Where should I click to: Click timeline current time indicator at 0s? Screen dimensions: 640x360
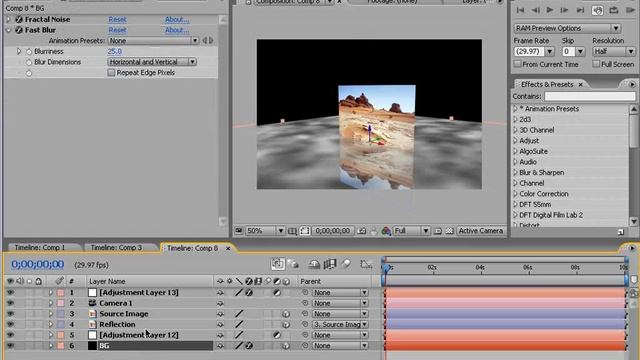coord(386,267)
